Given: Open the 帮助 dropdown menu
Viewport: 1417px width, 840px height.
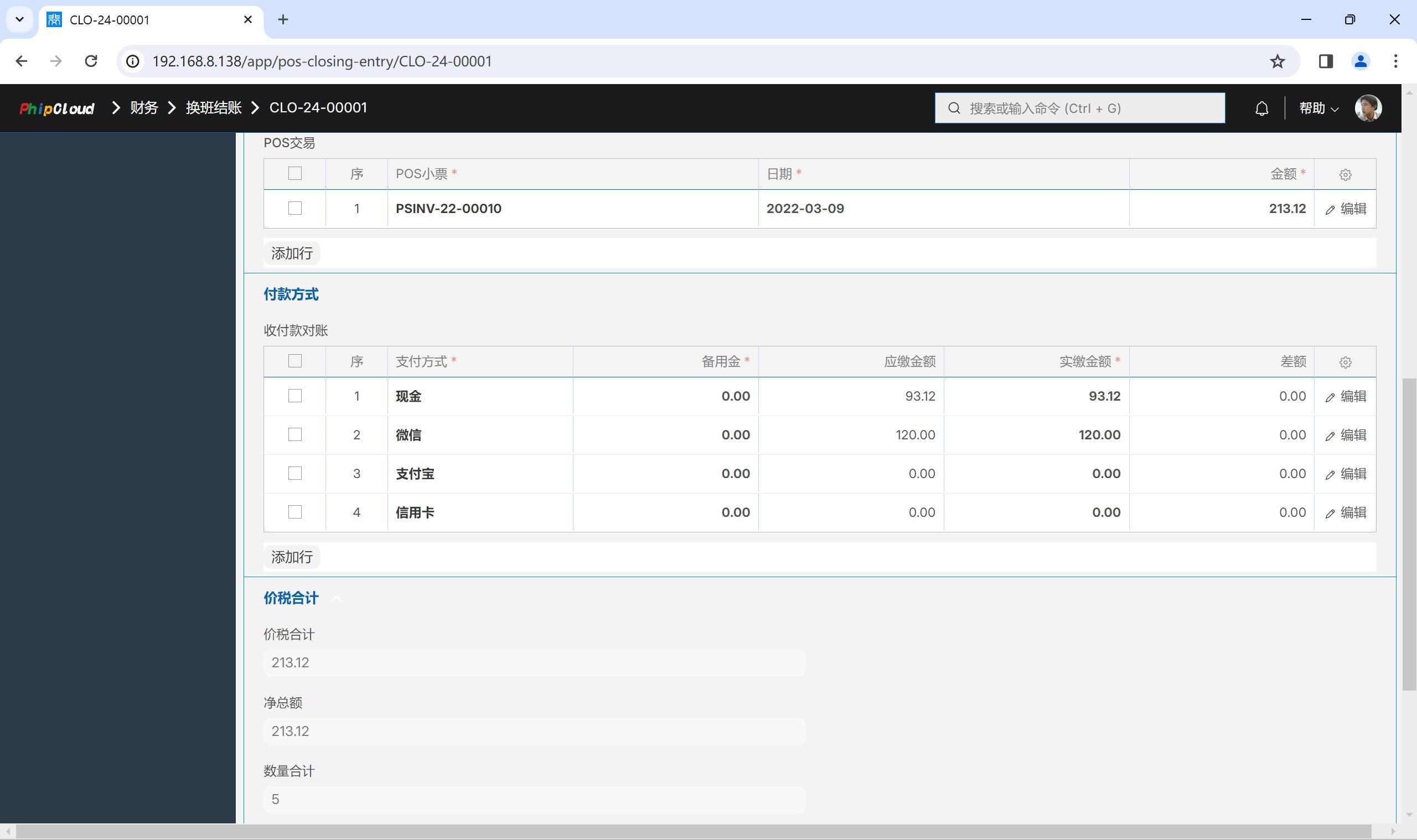Looking at the screenshot, I should [1319, 108].
